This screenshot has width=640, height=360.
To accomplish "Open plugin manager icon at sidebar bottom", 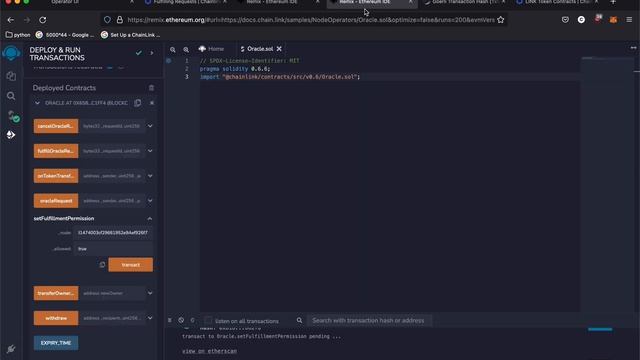I will click(11, 349).
